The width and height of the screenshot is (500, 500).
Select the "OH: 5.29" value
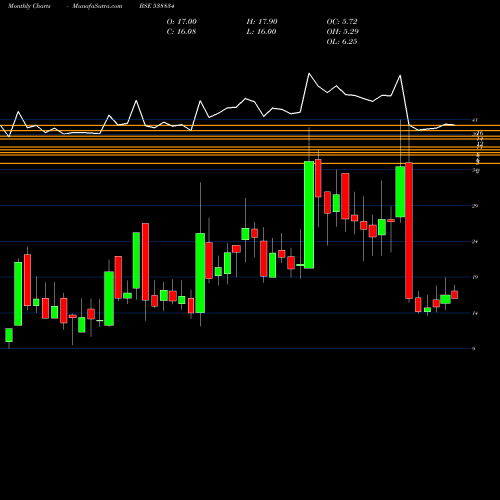click(x=343, y=32)
